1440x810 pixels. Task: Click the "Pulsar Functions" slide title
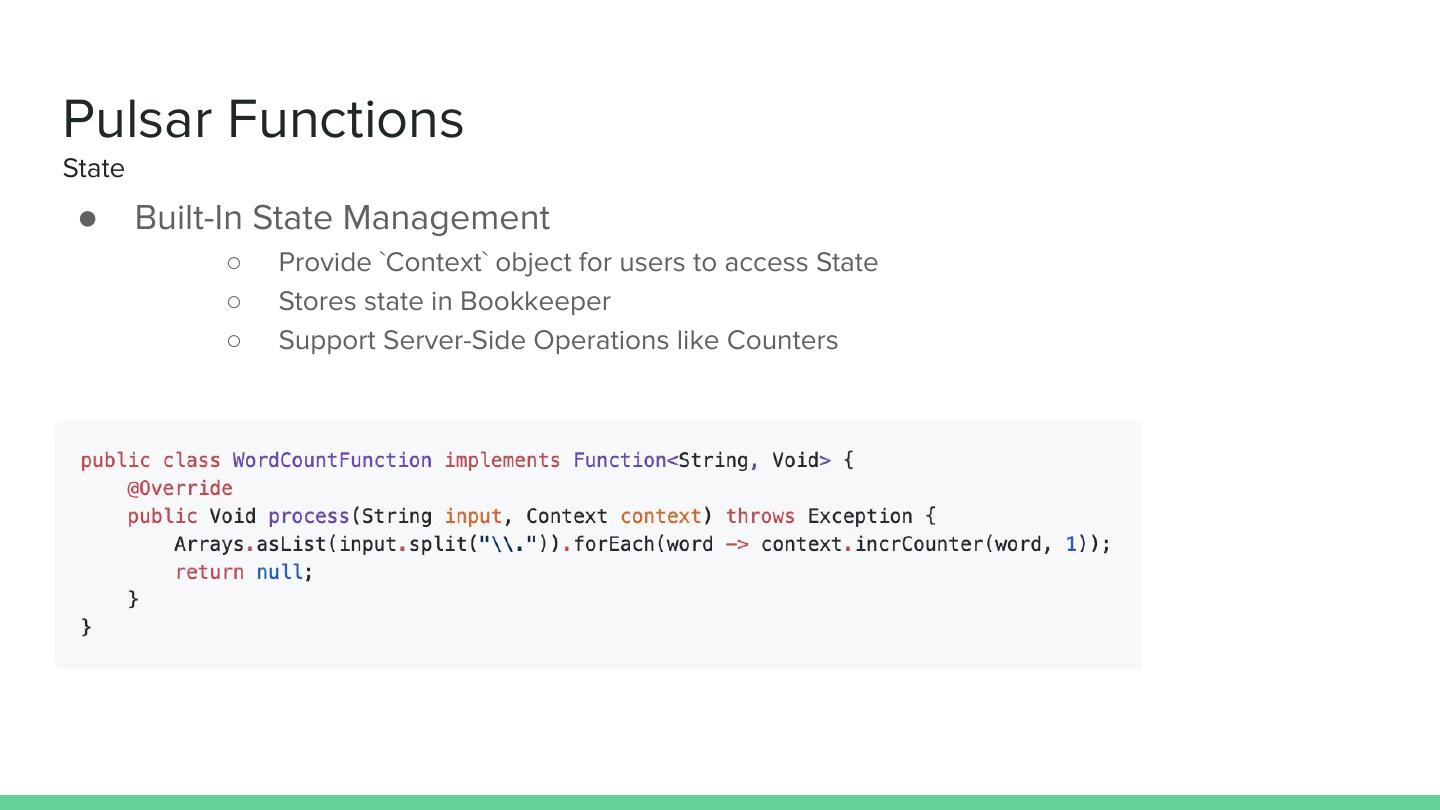(x=263, y=119)
